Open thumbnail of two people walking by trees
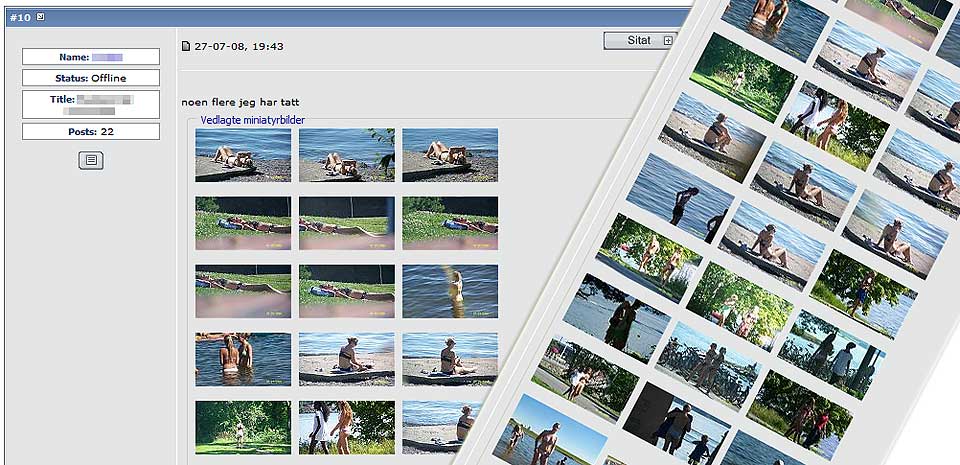 point(347,428)
